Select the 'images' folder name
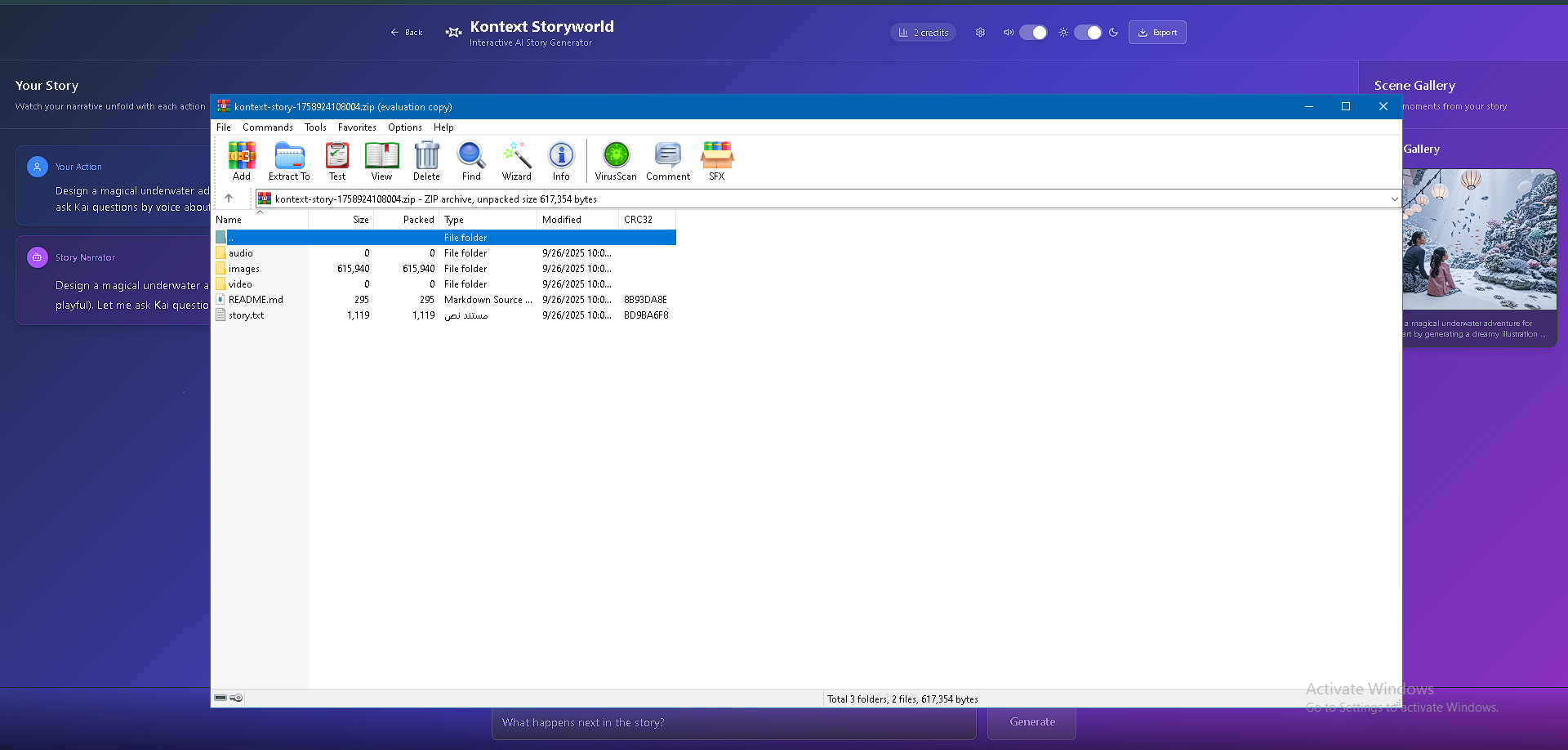 click(x=244, y=269)
